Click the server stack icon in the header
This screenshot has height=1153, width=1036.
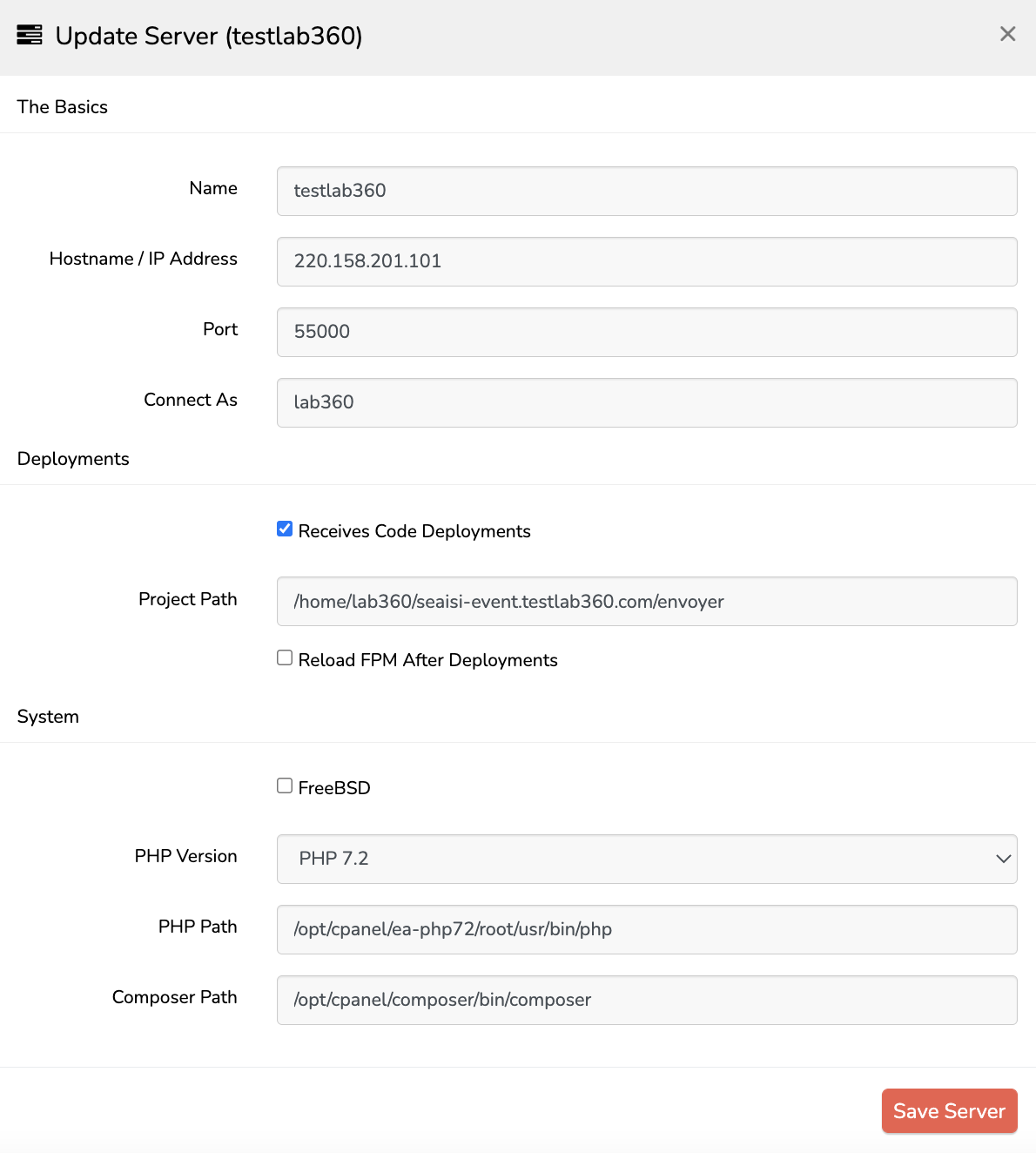pyautogui.click(x=30, y=35)
